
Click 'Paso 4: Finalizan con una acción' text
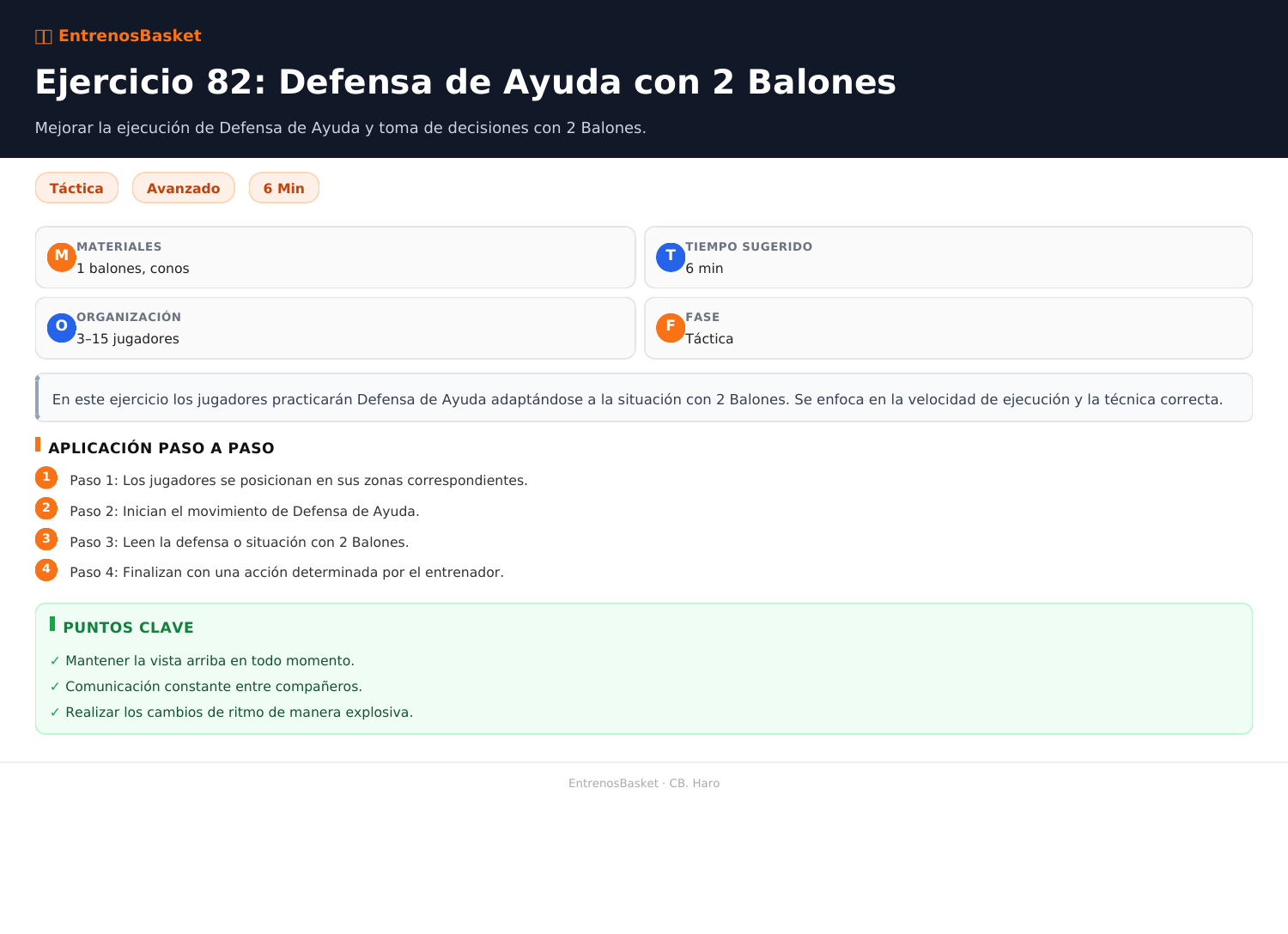pyautogui.click(x=287, y=573)
